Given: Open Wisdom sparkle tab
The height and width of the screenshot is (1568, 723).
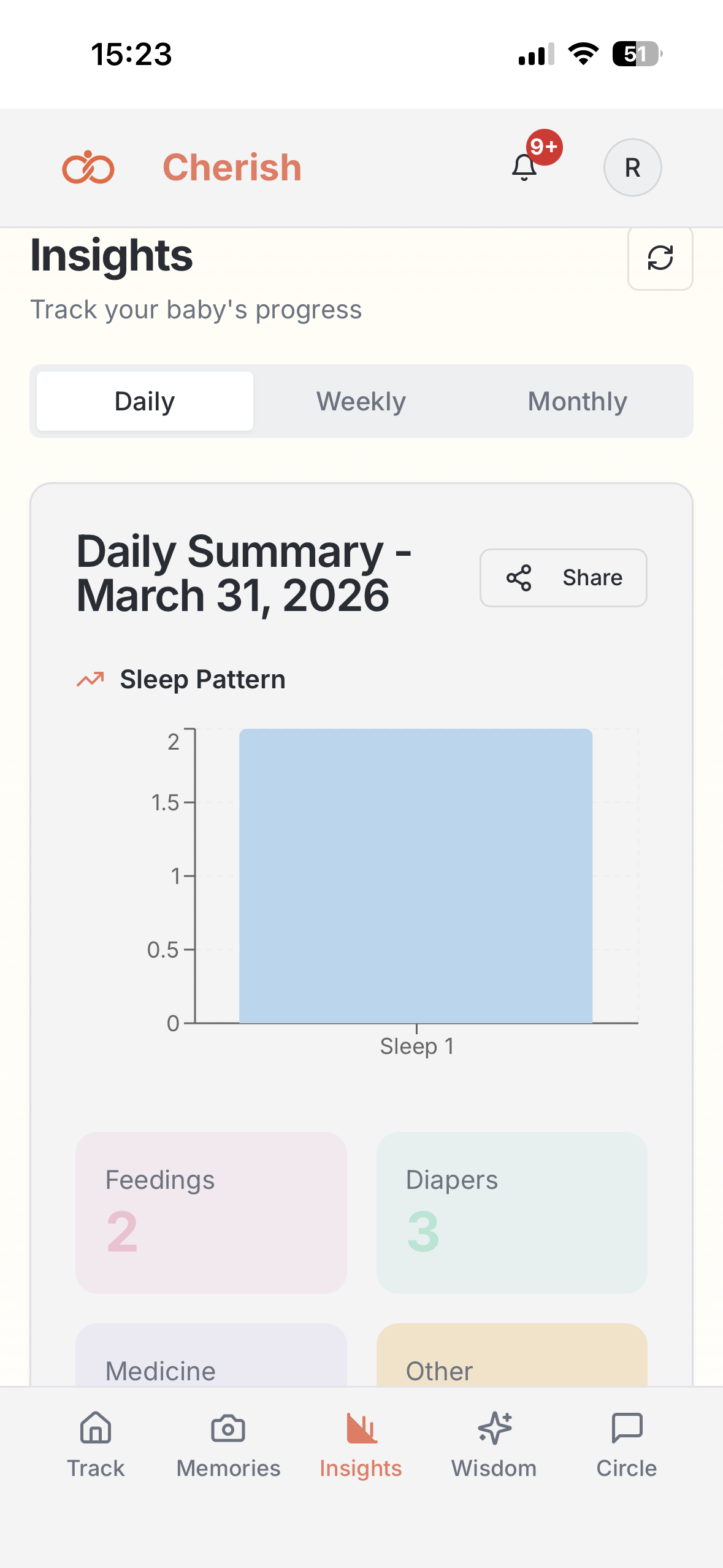Looking at the screenshot, I should click(x=494, y=1443).
